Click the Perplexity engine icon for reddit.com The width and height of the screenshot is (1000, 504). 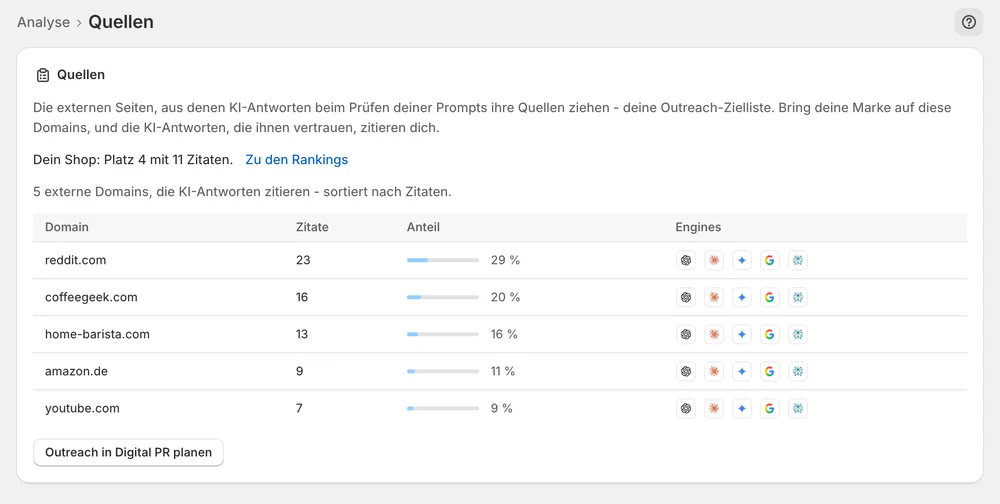click(798, 260)
